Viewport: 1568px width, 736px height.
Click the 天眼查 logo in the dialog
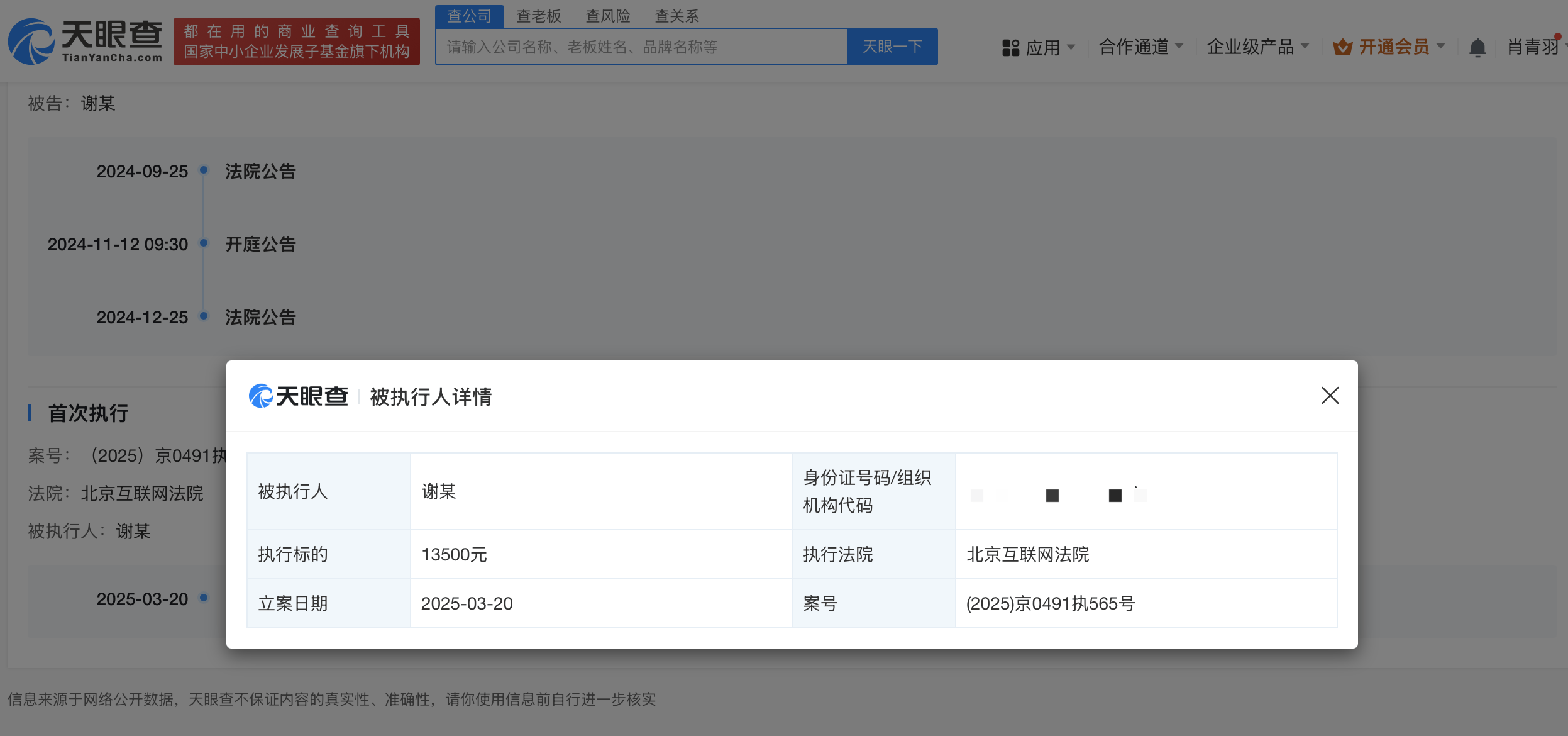299,396
